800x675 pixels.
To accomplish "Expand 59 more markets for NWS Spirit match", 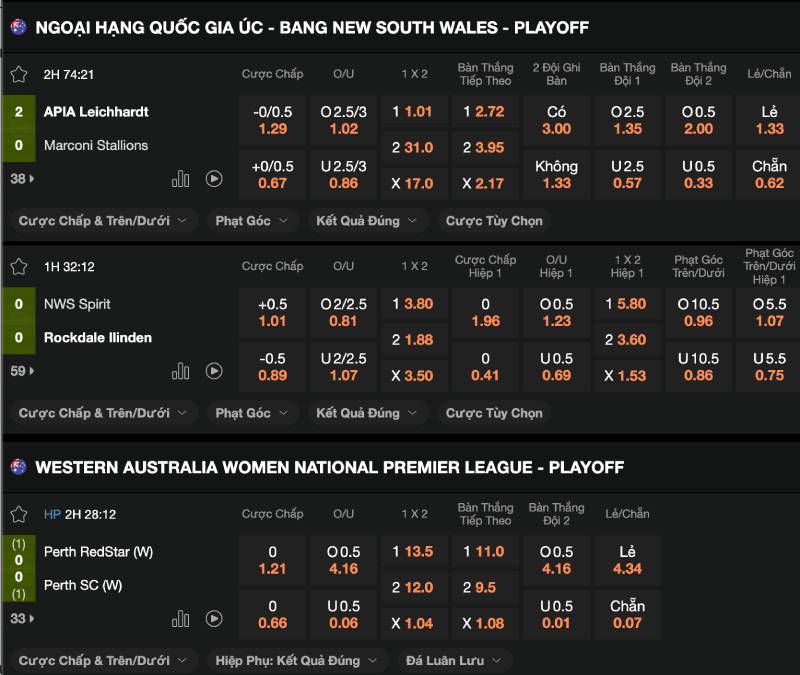I will [22, 371].
